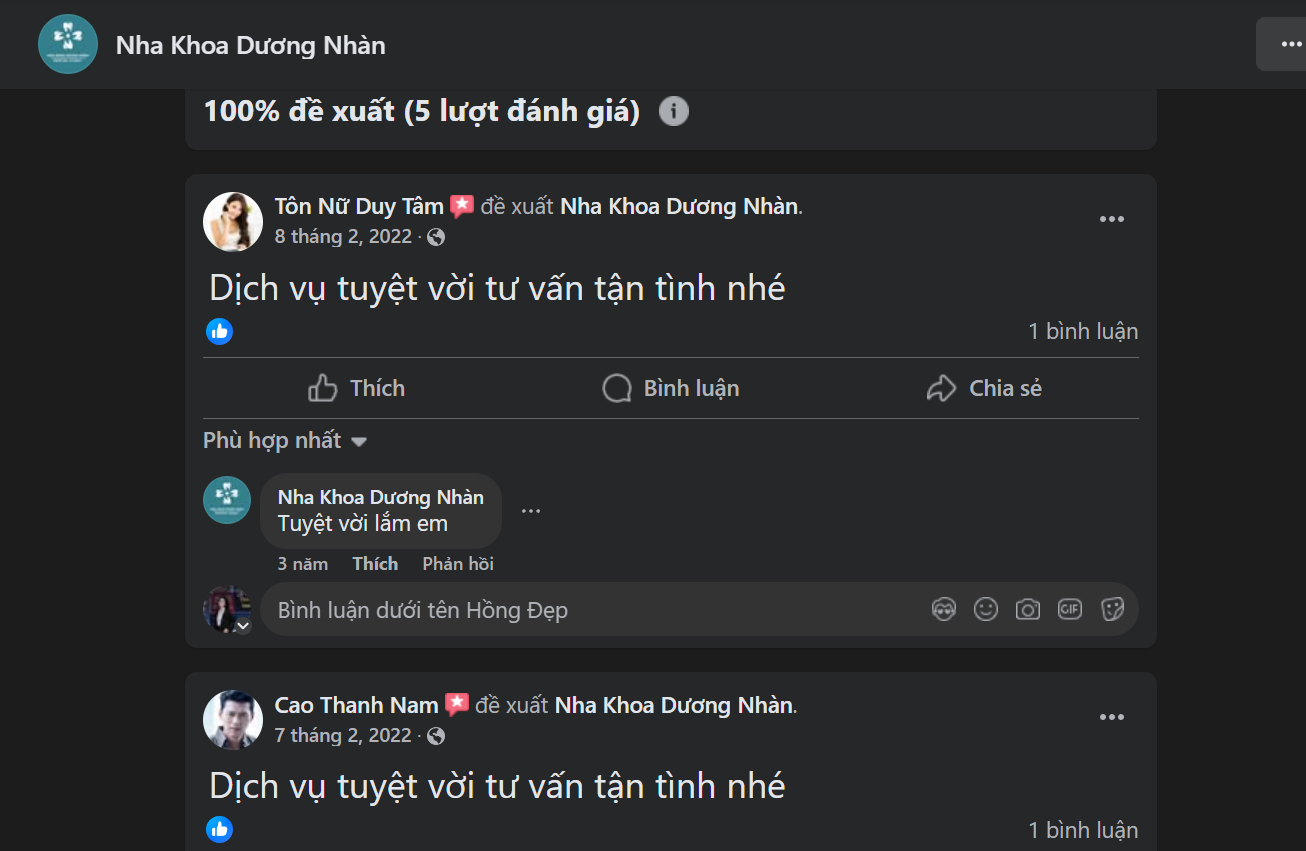This screenshot has height=851, width=1306.
Task: Open more options on the page's comment
Action: point(531,510)
